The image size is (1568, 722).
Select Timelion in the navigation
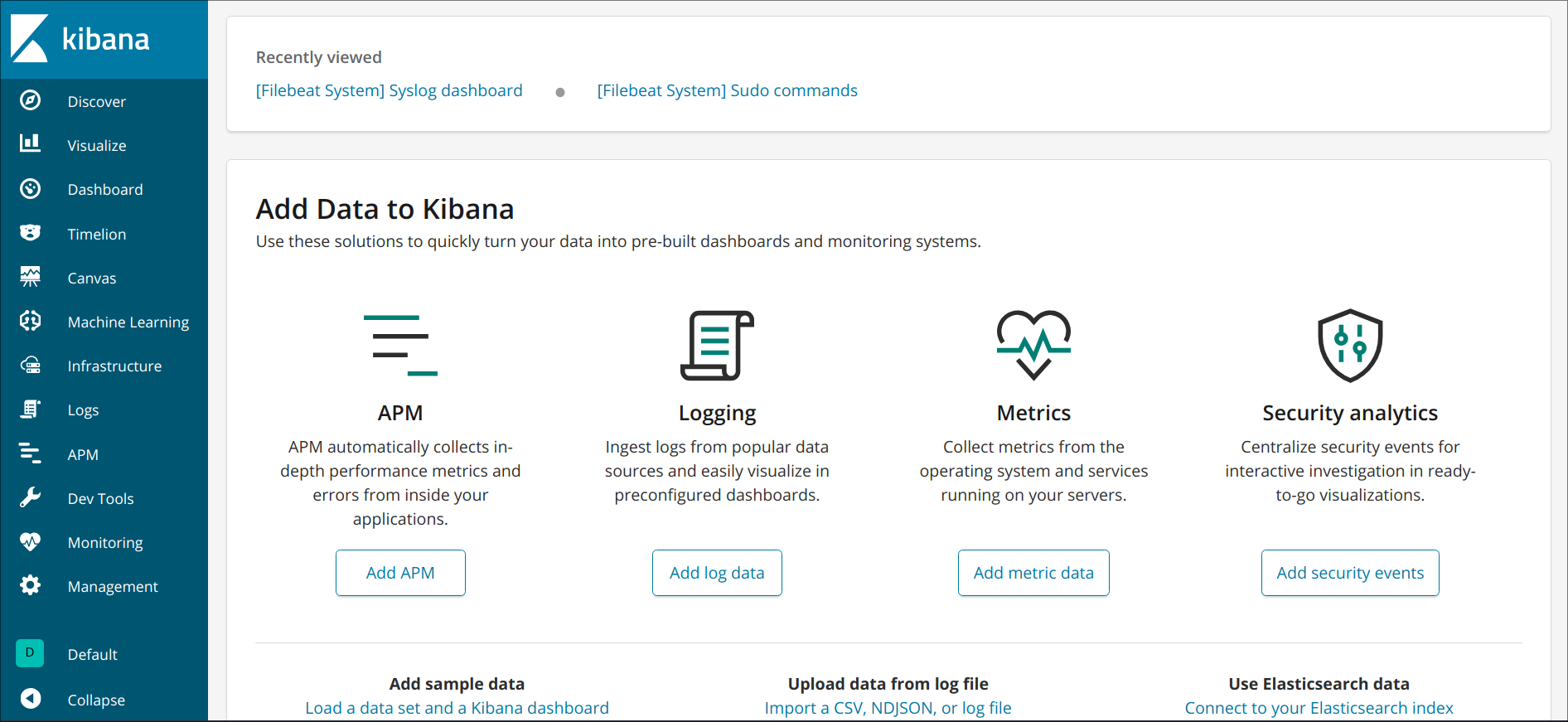tap(97, 234)
